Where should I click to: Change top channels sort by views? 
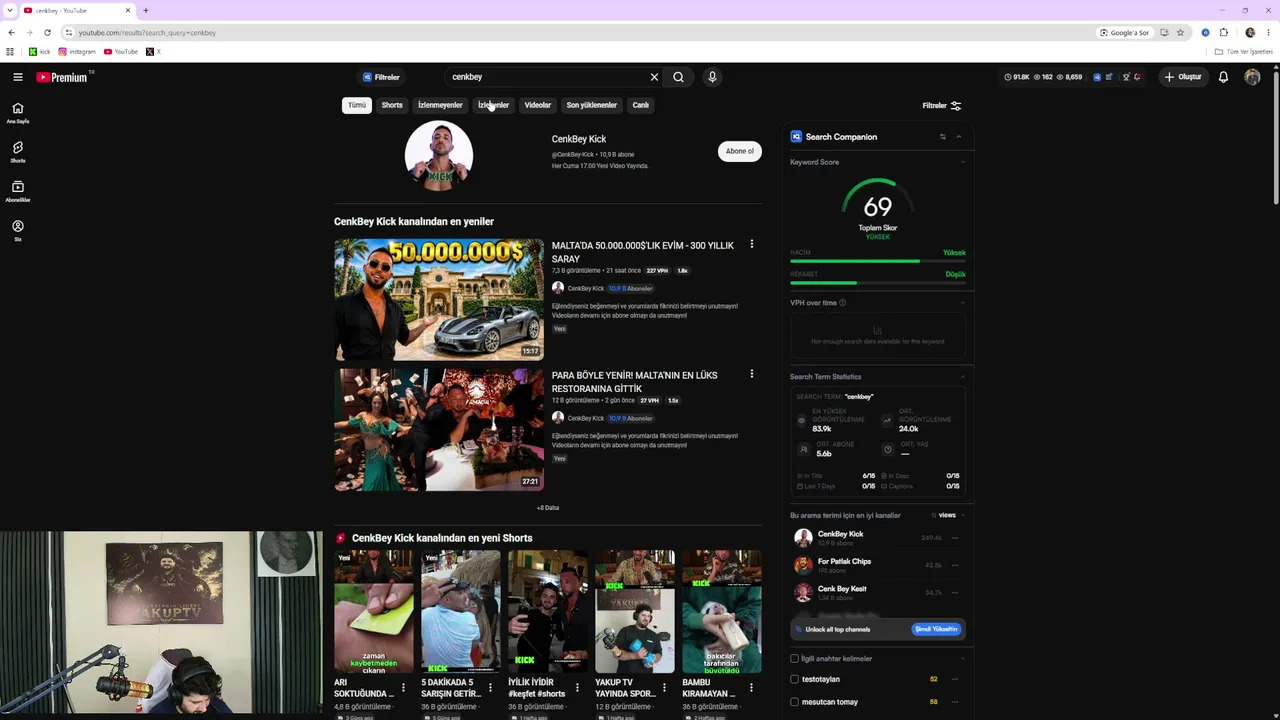click(x=943, y=515)
